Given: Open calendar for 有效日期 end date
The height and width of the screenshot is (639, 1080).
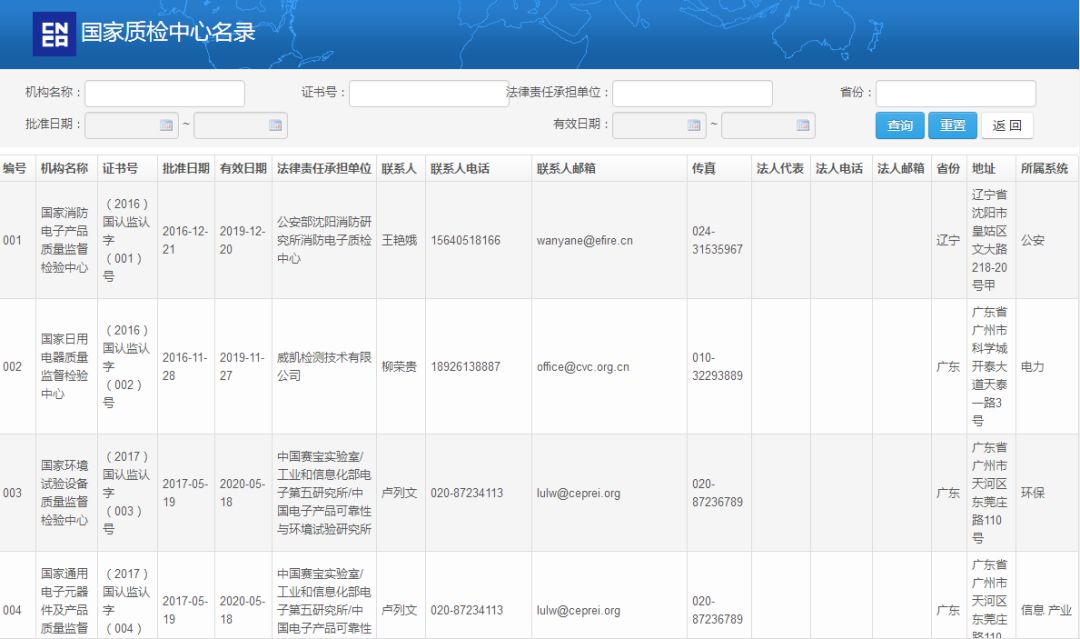Looking at the screenshot, I should coord(802,125).
